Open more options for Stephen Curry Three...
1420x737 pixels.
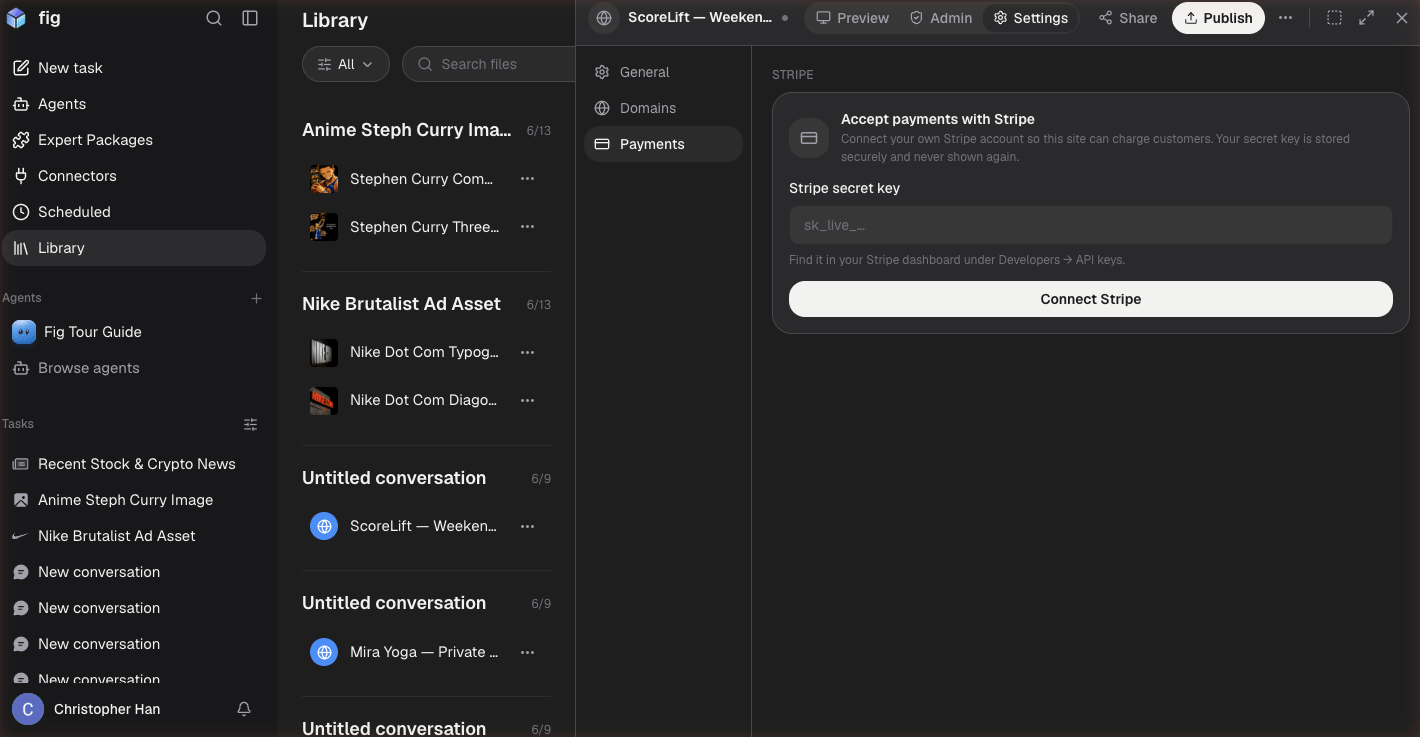tap(527, 227)
